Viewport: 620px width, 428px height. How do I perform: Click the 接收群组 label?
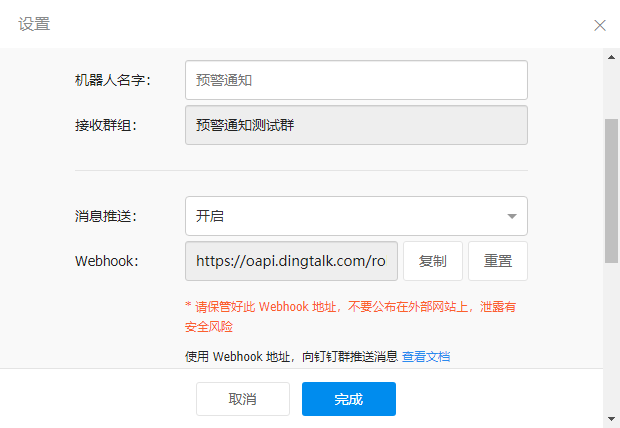tap(105, 126)
